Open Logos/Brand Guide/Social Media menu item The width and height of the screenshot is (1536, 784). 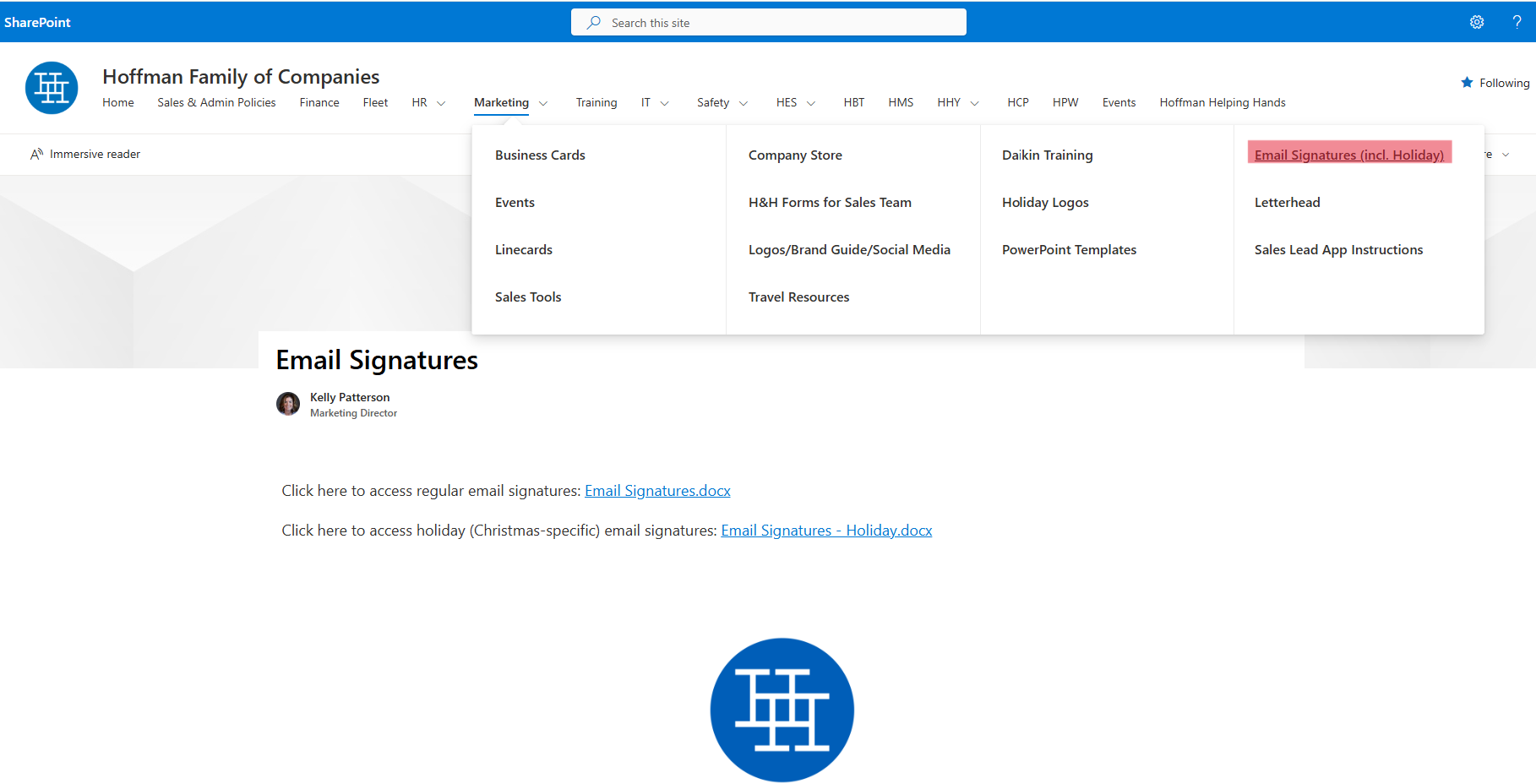tap(849, 250)
